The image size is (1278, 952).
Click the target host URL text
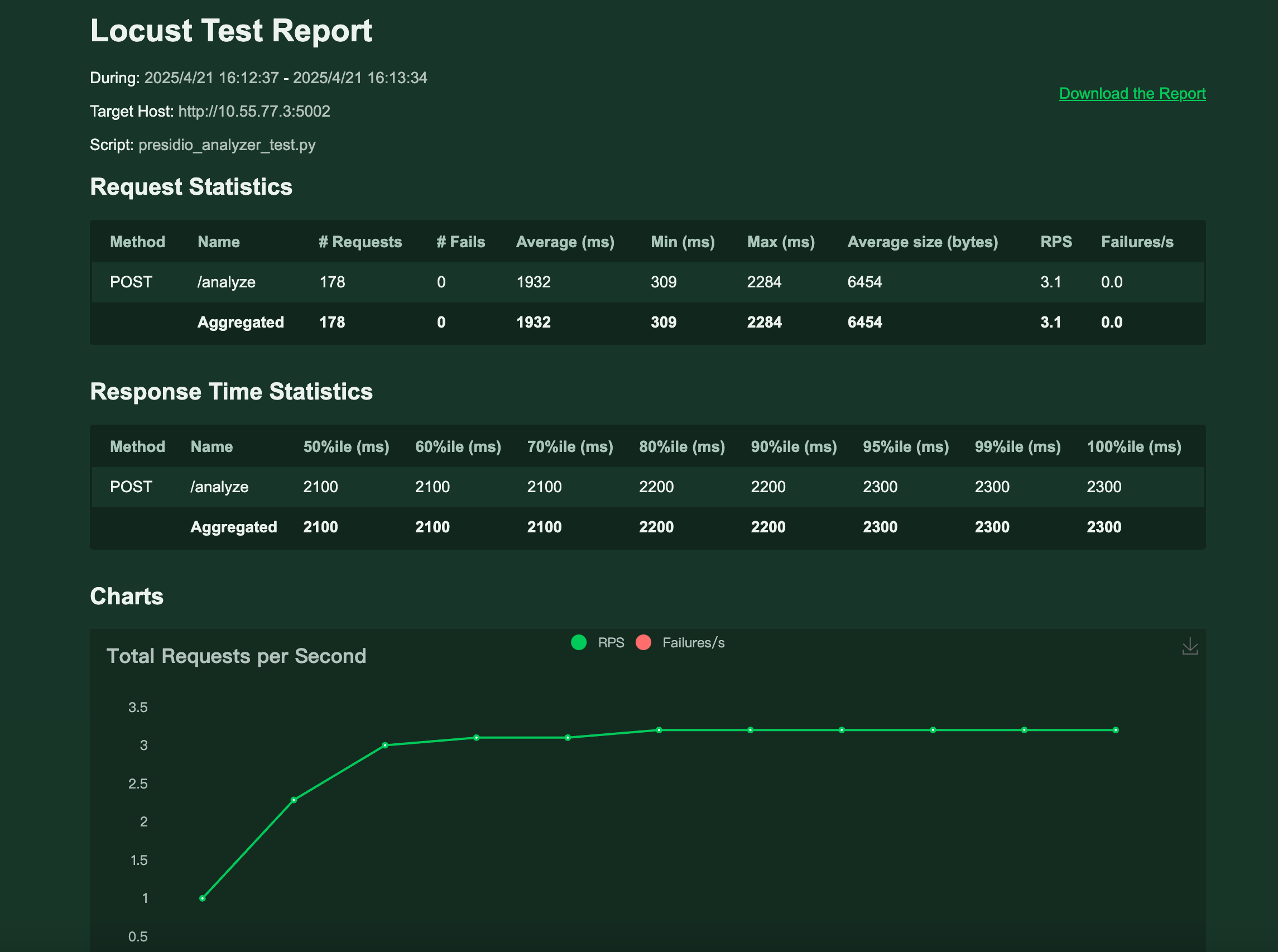[x=254, y=111]
